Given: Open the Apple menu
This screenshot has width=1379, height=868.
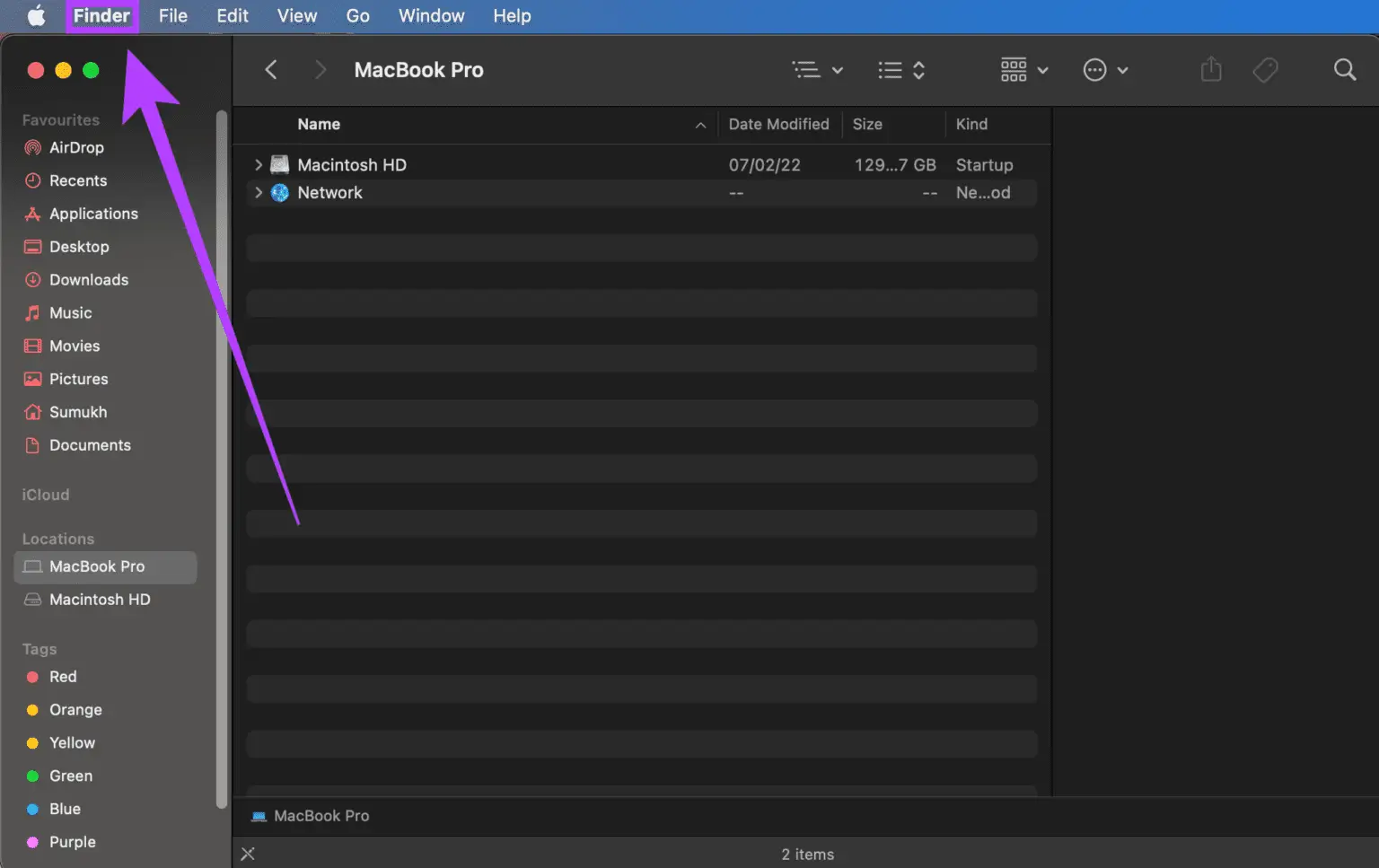Looking at the screenshot, I should coord(36,15).
